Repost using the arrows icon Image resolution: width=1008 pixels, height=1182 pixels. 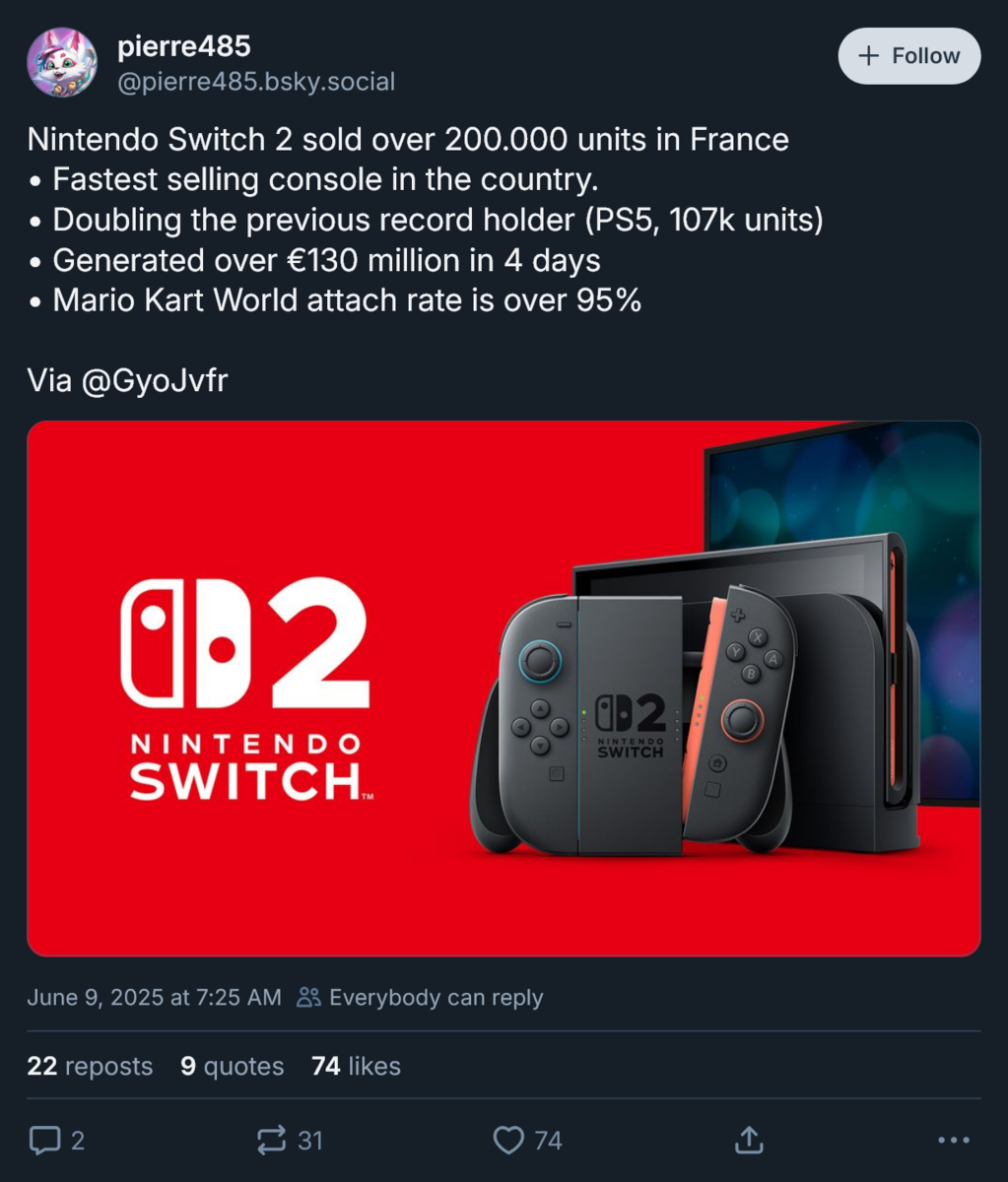(x=271, y=1141)
